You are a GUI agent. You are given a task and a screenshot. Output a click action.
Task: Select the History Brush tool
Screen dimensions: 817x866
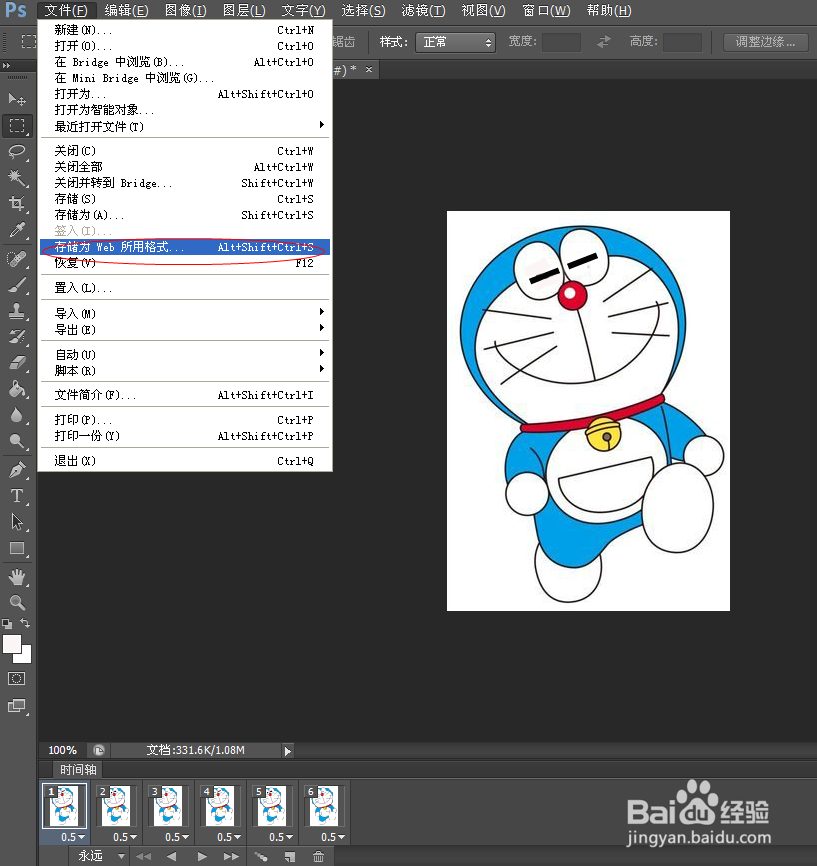(17, 336)
